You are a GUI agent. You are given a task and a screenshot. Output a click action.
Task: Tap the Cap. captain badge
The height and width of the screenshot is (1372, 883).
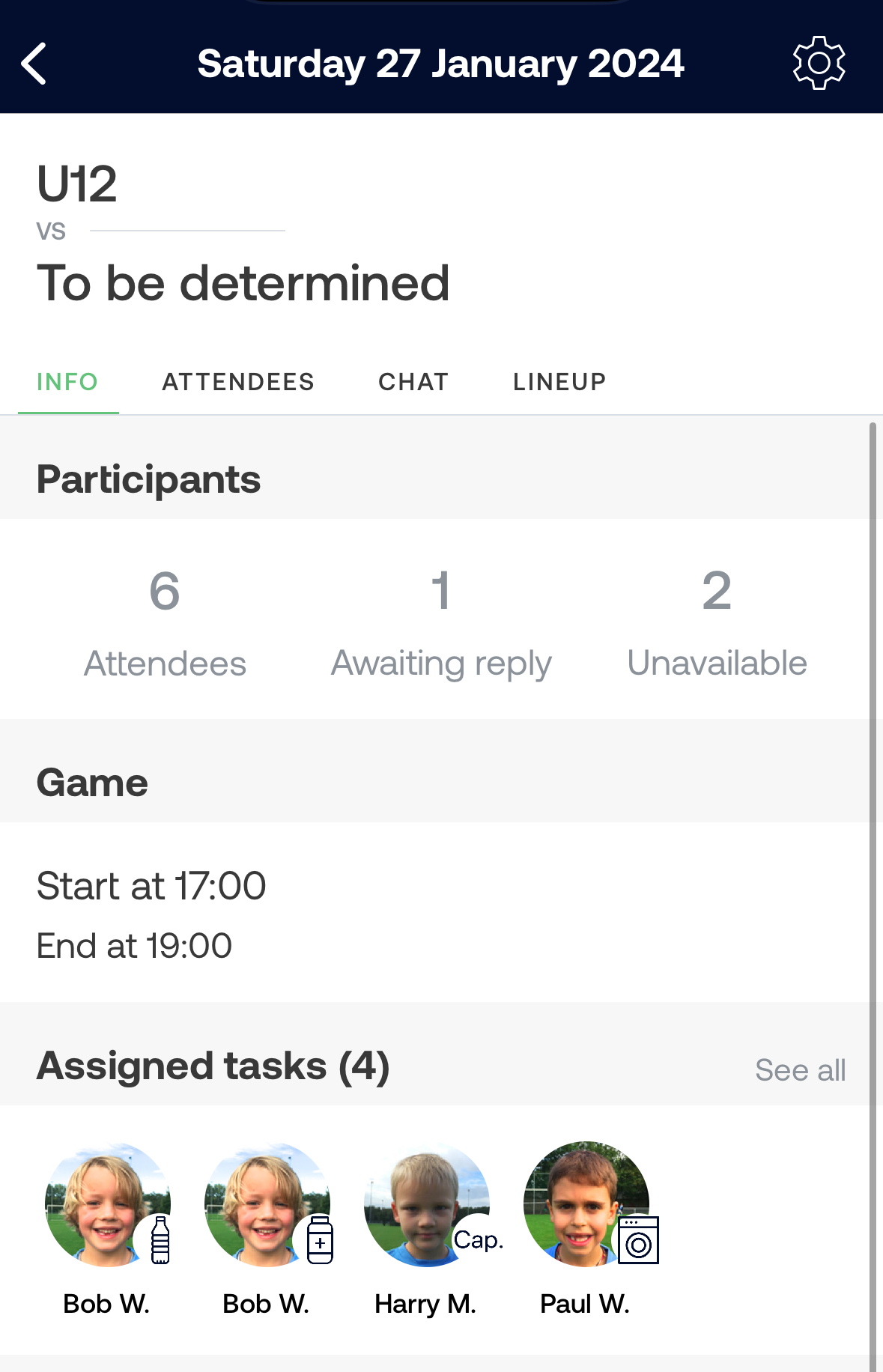click(x=478, y=1240)
